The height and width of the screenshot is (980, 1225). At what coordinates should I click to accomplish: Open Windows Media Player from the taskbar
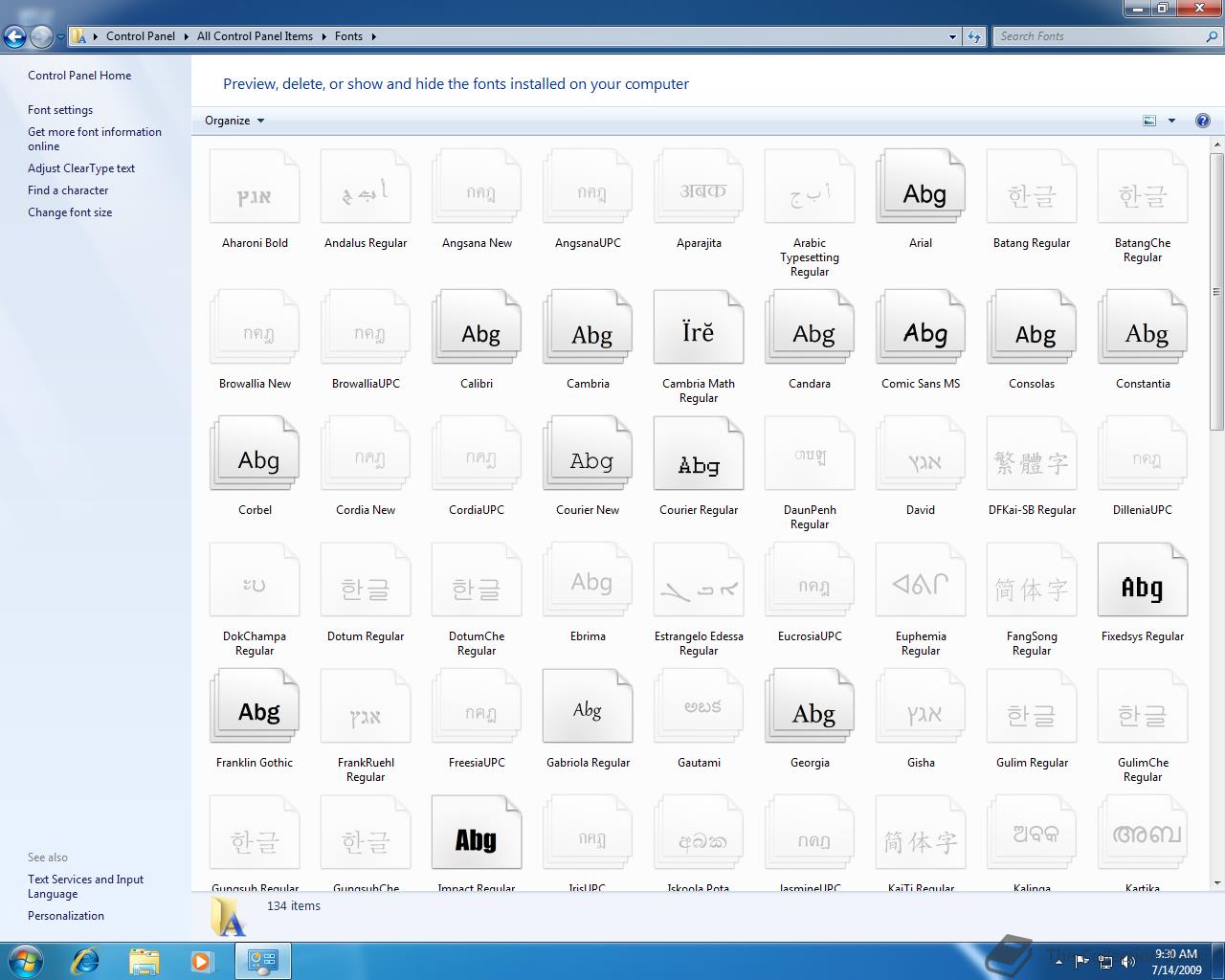point(202,961)
